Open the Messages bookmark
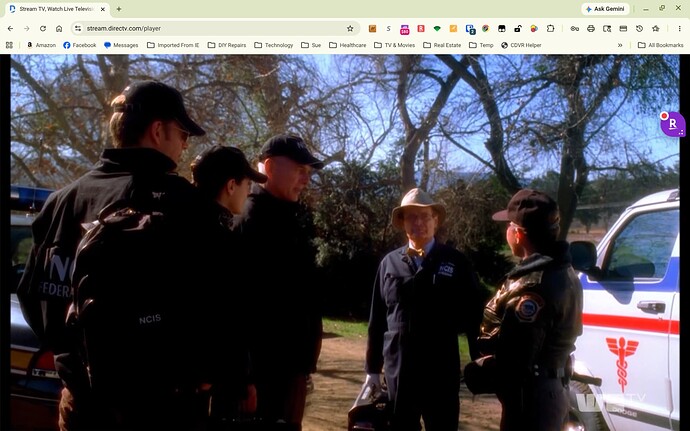The image size is (690, 431). click(121, 45)
